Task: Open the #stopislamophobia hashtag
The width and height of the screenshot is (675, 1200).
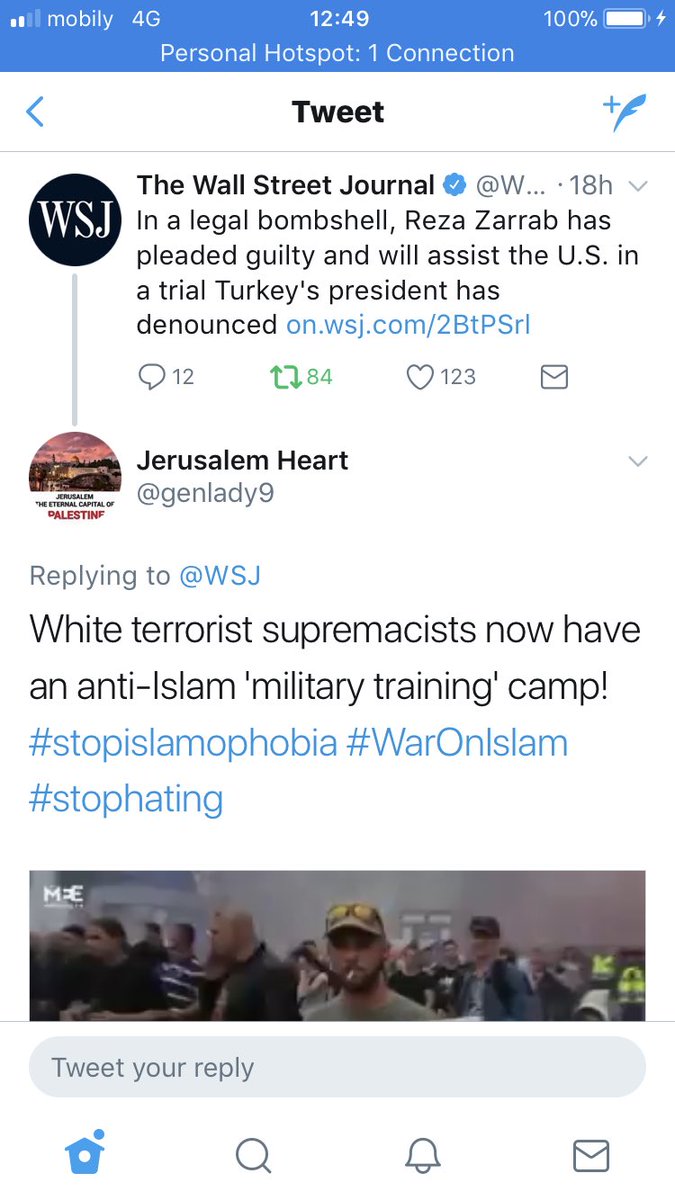Action: [183, 745]
